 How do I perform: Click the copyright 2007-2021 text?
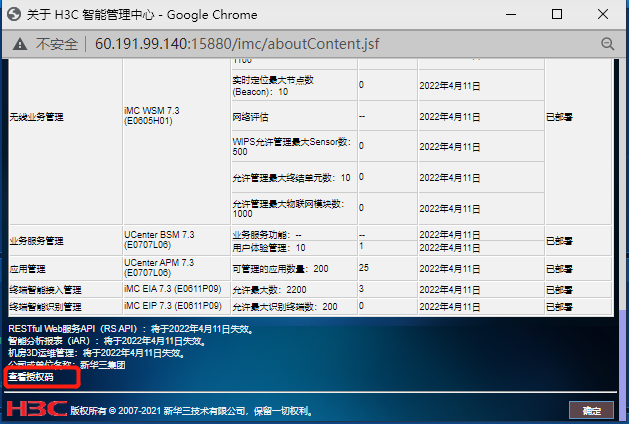(x=192, y=411)
